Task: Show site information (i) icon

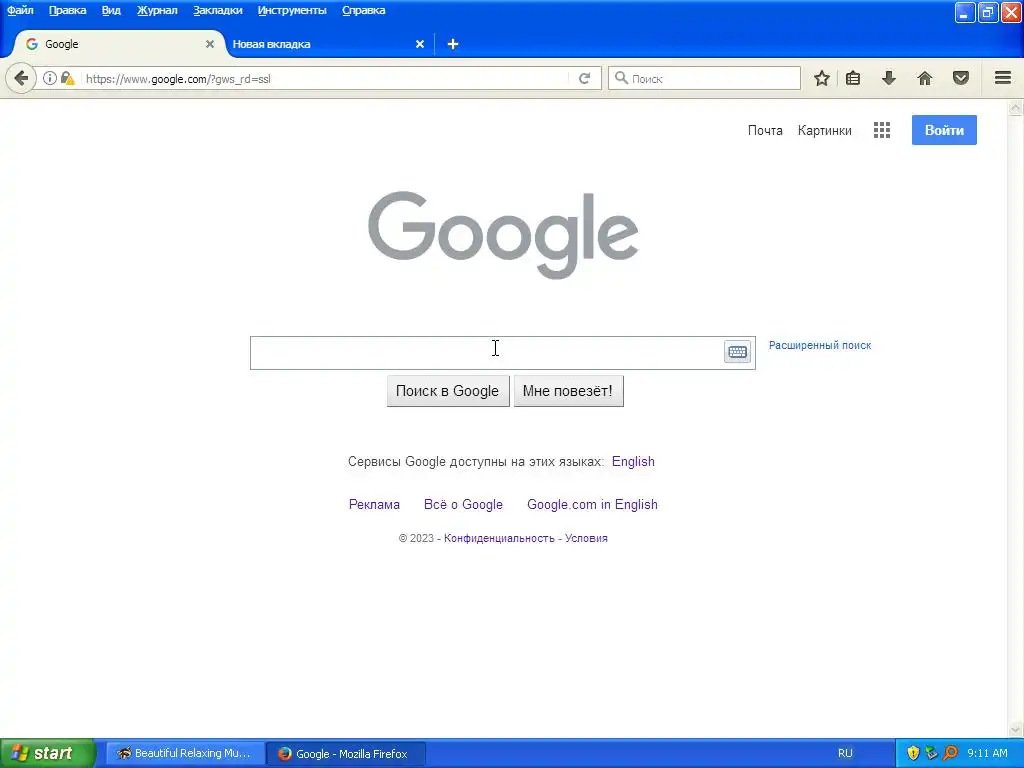Action: coord(50,78)
